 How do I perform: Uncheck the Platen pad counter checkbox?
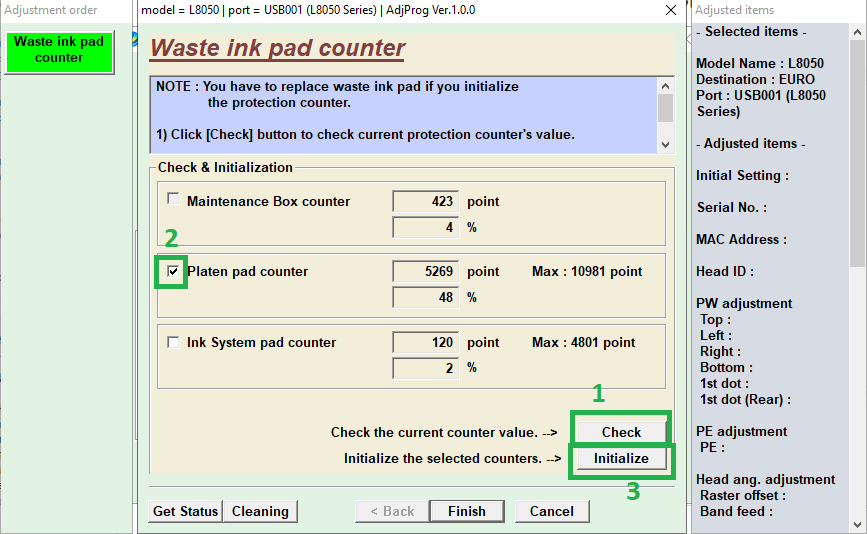point(174,271)
